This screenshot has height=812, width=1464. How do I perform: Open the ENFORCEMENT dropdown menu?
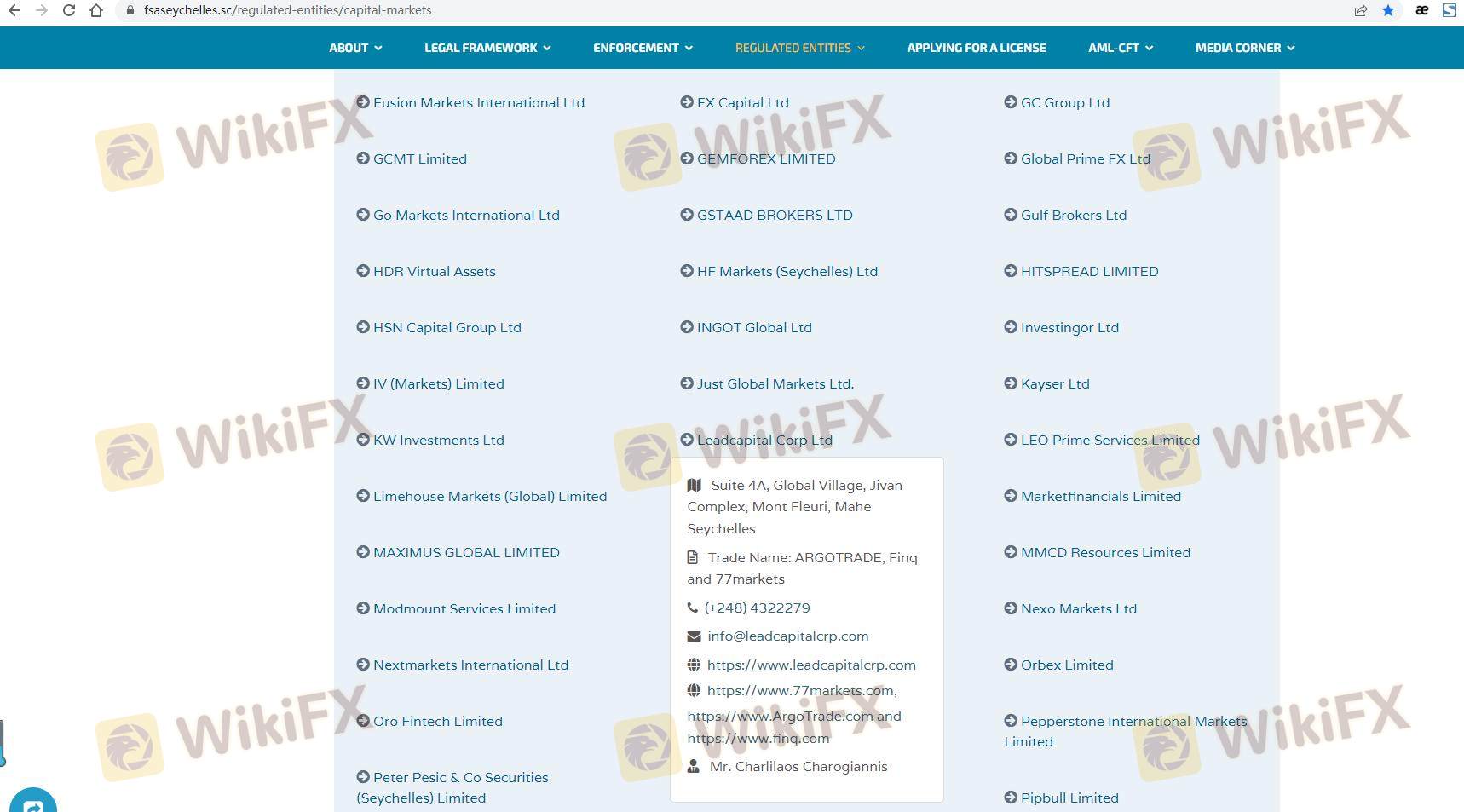point(643,48)
